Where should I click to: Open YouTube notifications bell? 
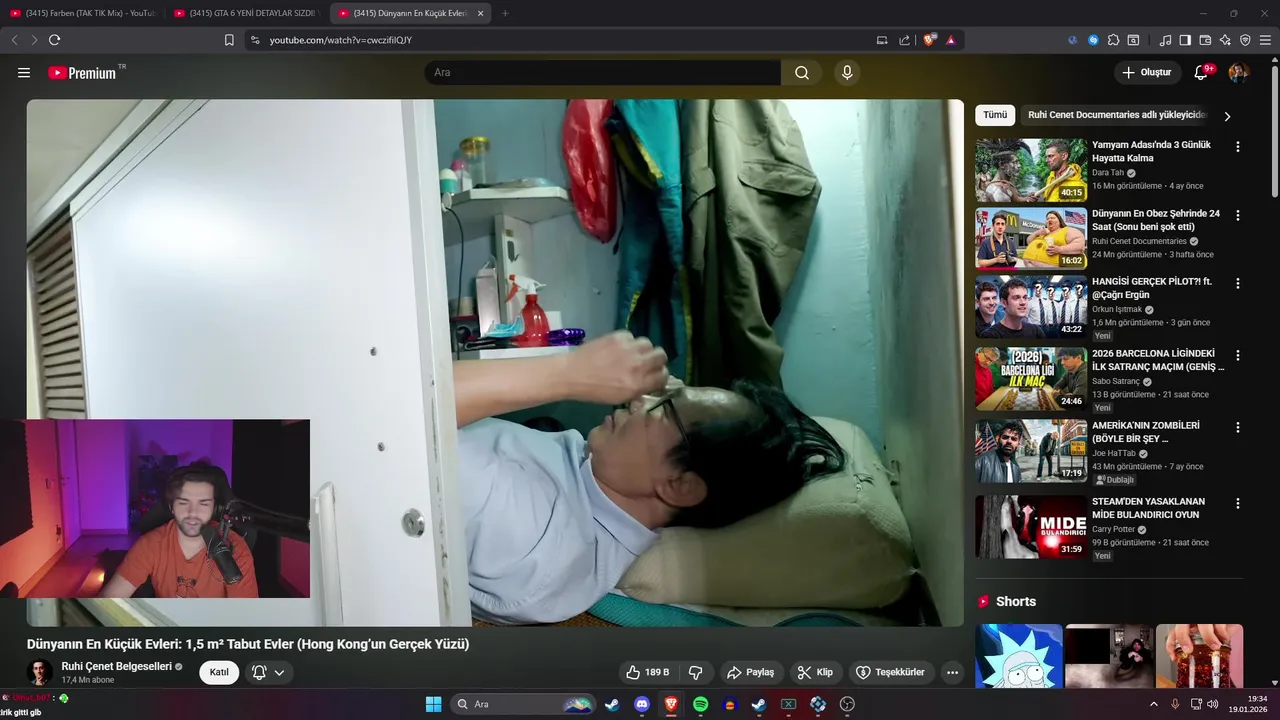[x=1202, y=73]
